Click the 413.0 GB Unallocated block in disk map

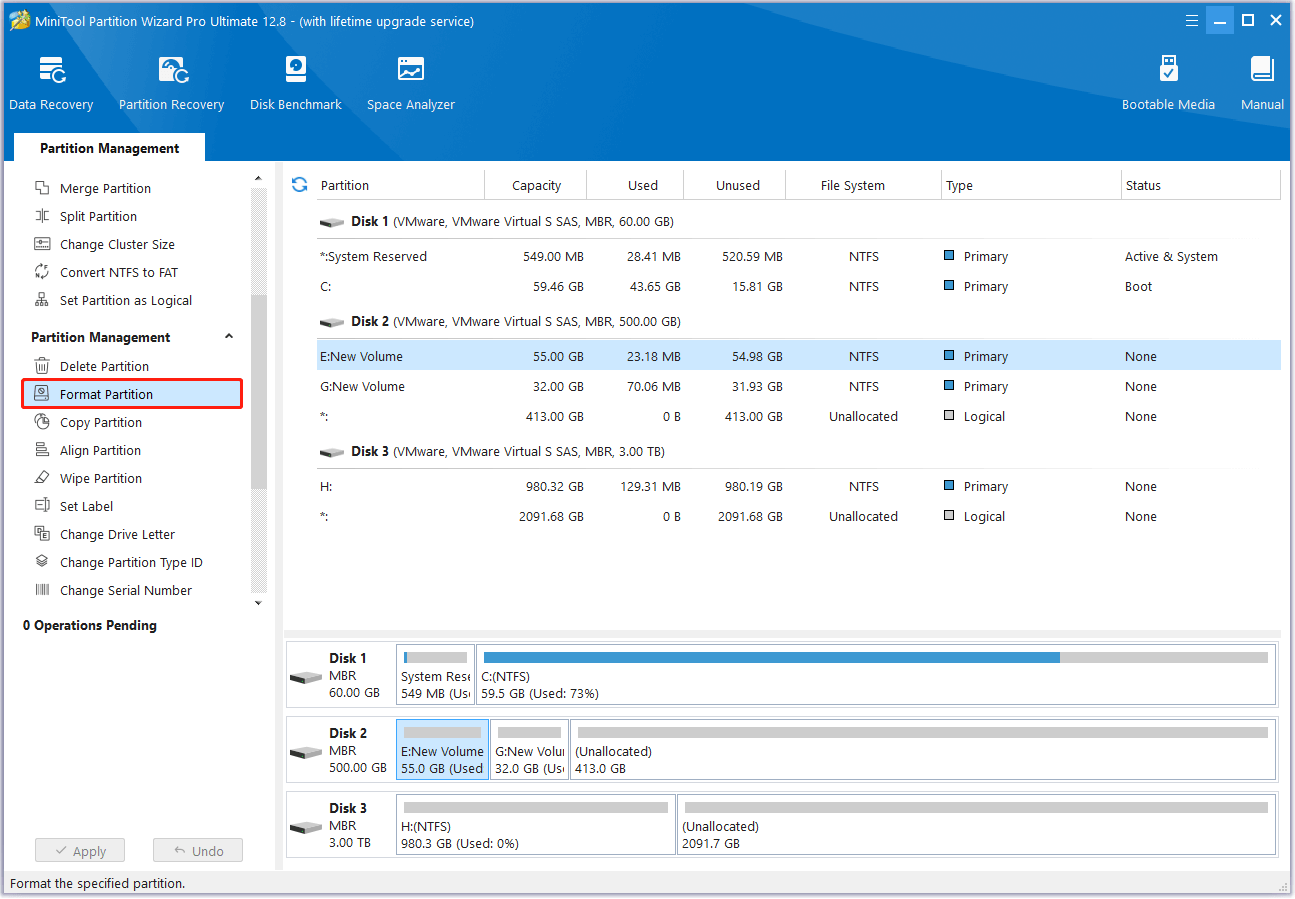923,750
